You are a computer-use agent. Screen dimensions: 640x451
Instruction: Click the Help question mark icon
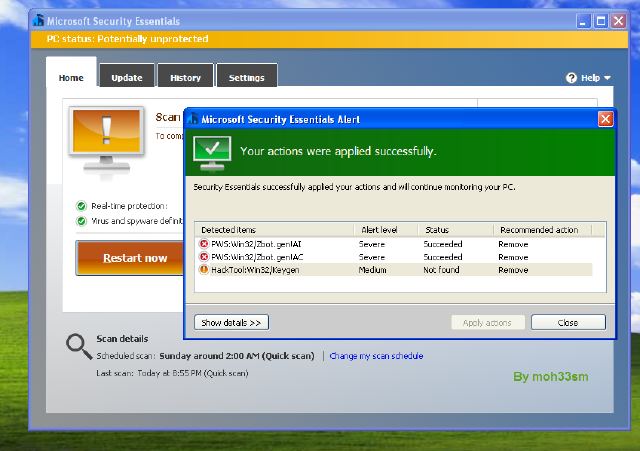571,78
